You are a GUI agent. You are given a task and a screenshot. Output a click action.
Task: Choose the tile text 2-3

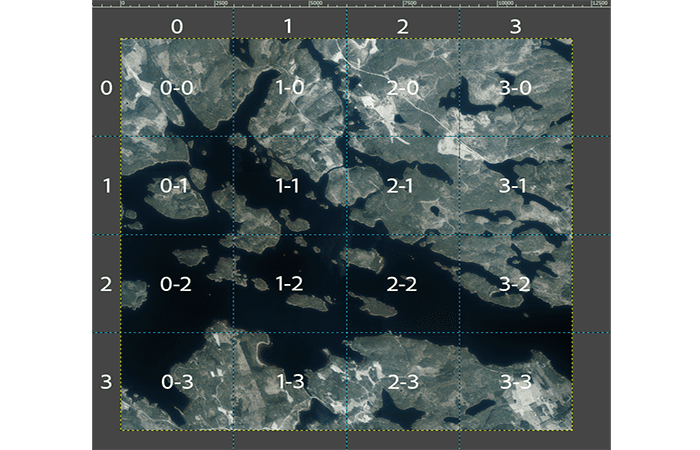(x=403, y=382)
